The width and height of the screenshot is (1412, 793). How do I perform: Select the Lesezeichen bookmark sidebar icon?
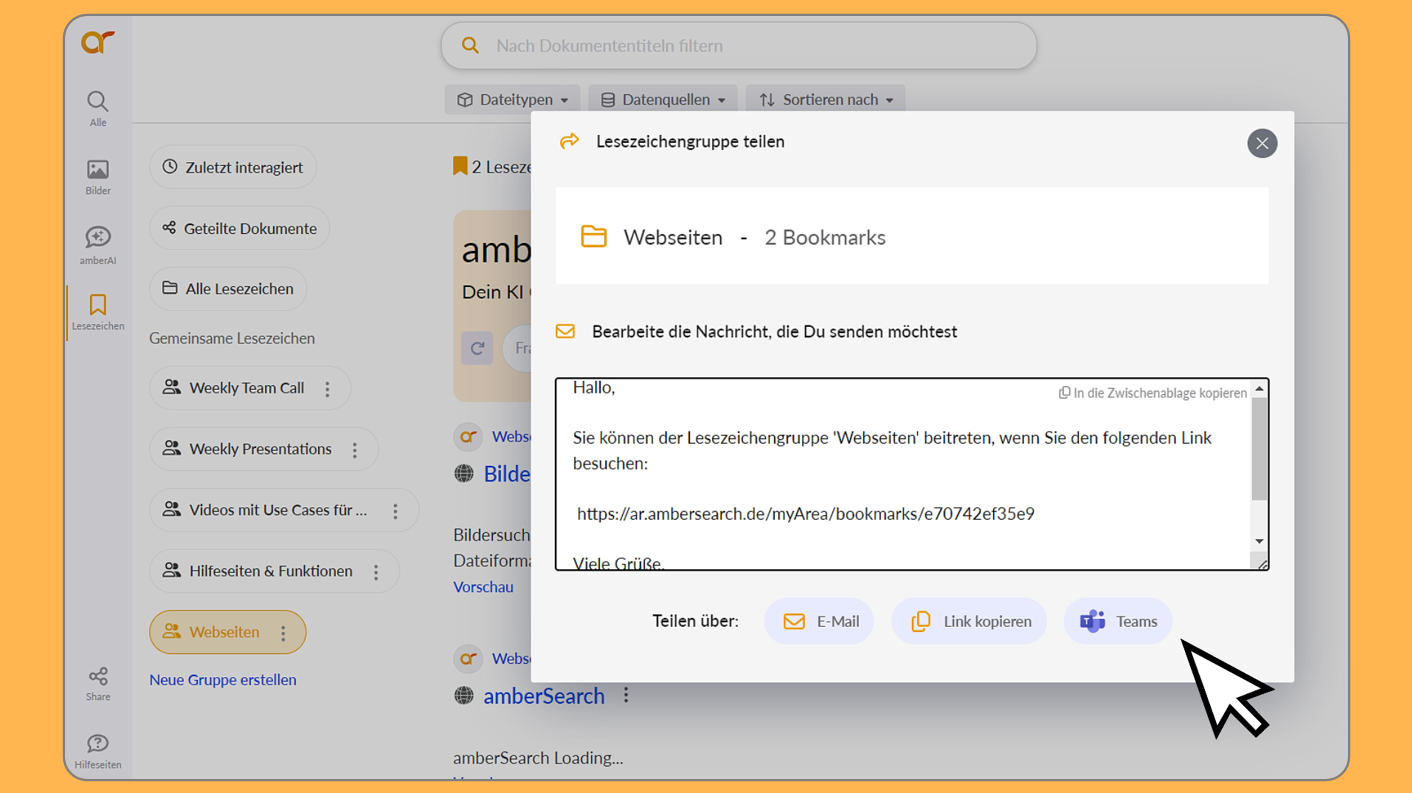[x=97, y=312]
